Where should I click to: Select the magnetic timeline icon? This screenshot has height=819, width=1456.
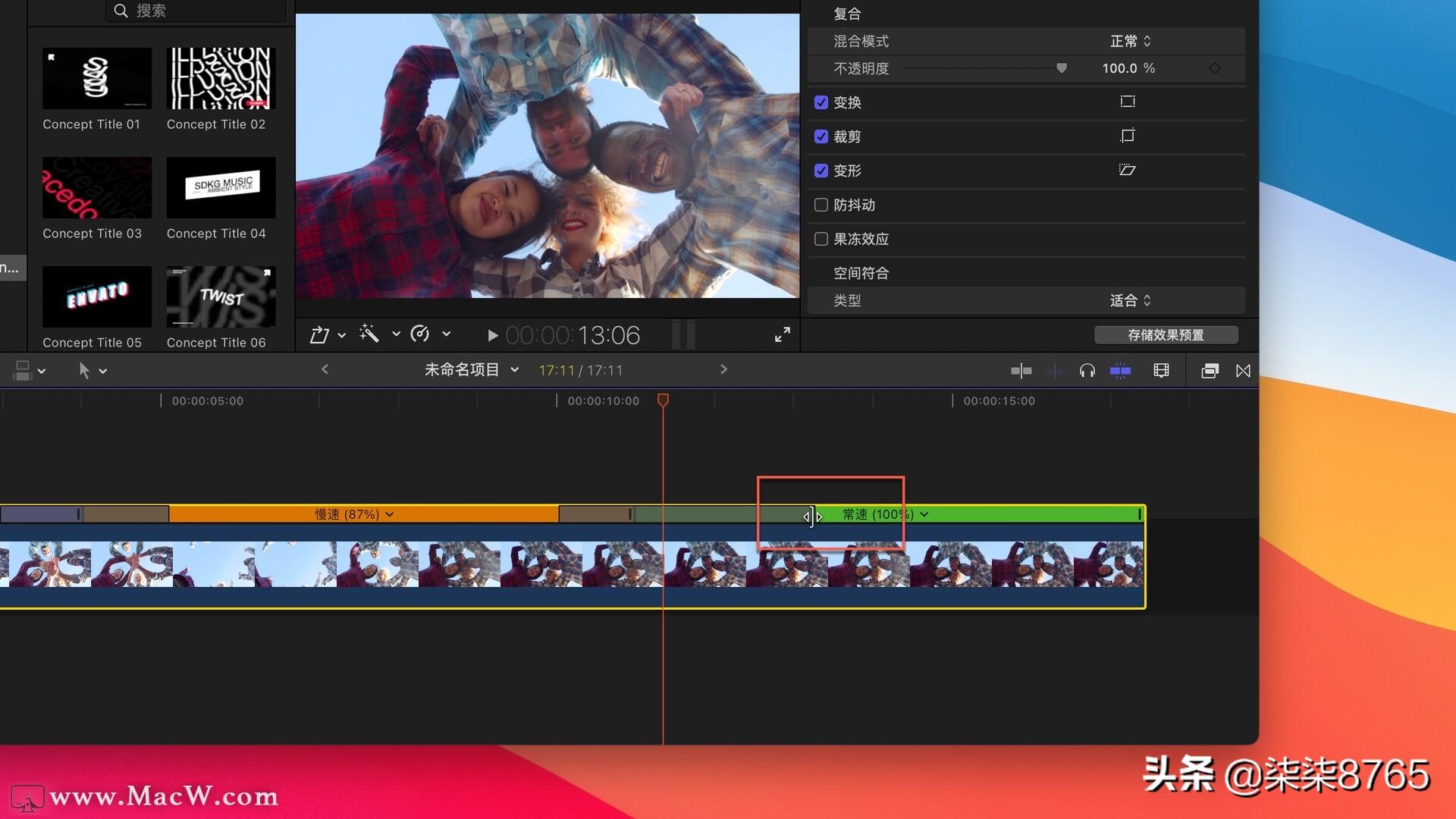1120,370
